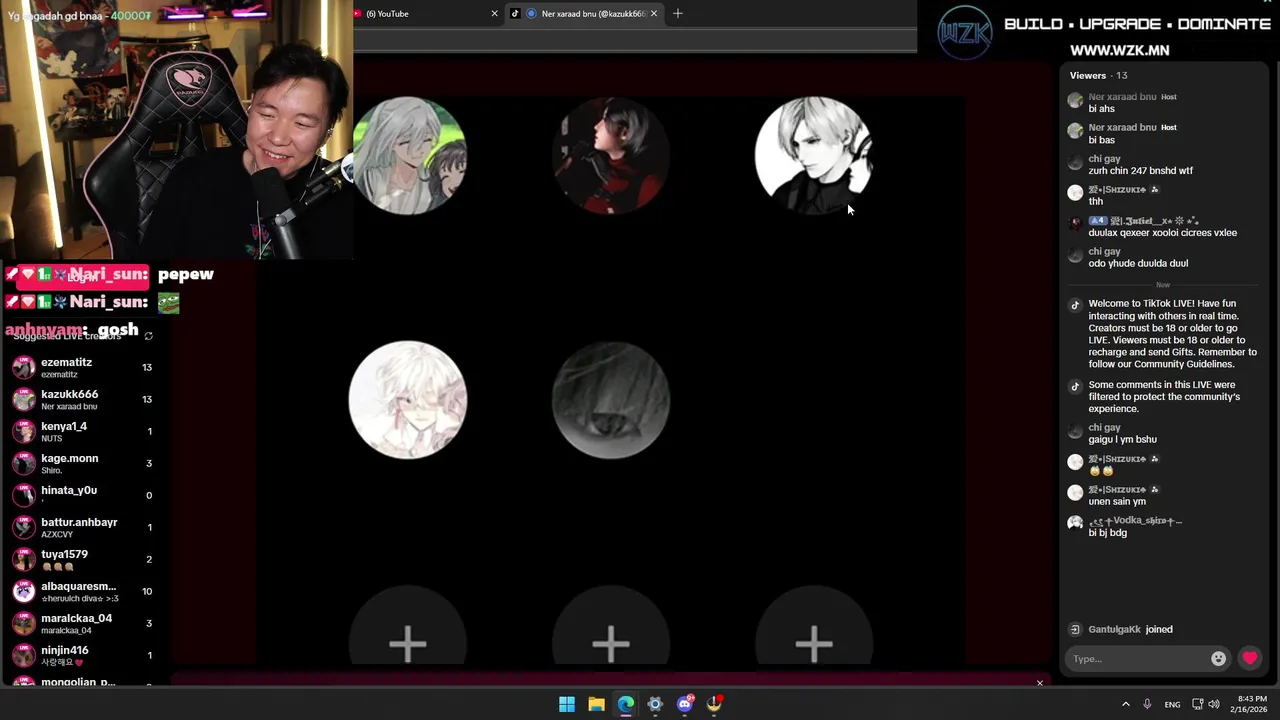The image size is (1280, 720).
Task: Open kenya1_4's live avatar
Action: [24, 432]
